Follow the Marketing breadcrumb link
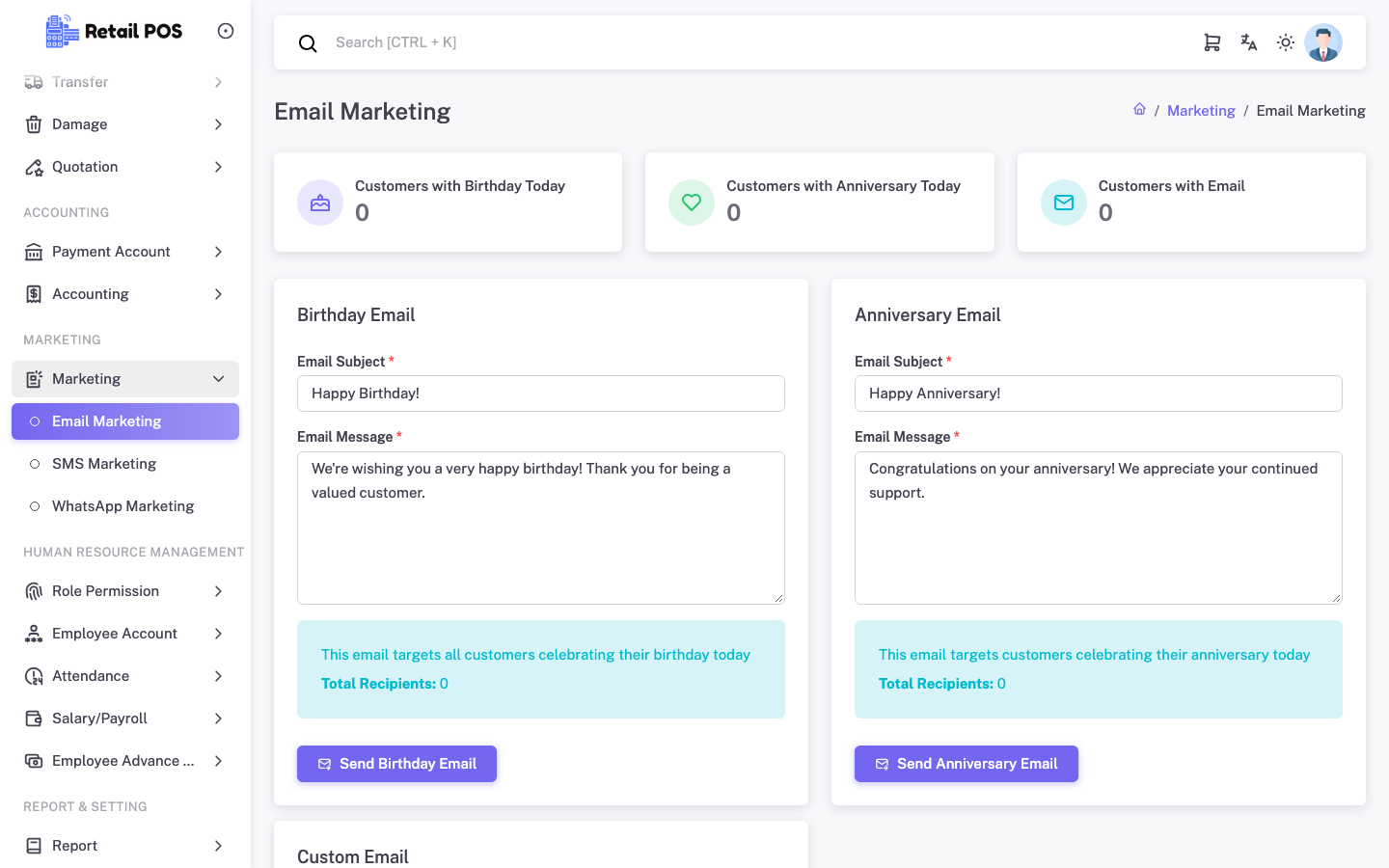1389x868 pixels. (1201, 111)
